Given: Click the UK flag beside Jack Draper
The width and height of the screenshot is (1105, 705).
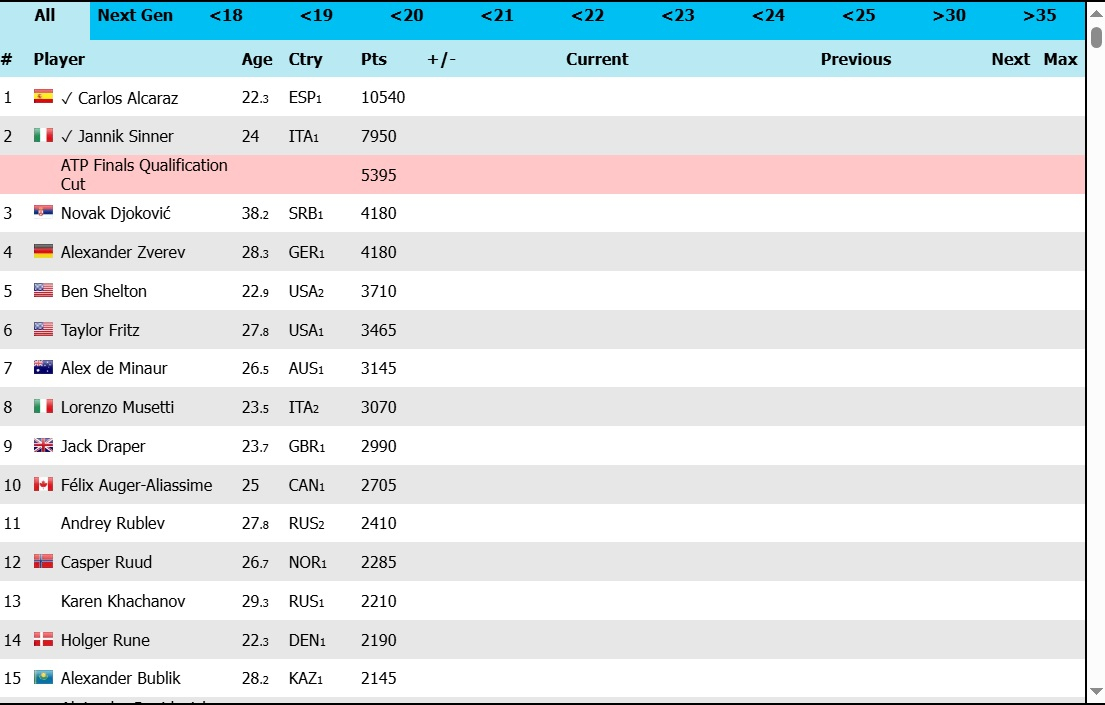Looking at the screenshot, I should click(x=43, y=446).
